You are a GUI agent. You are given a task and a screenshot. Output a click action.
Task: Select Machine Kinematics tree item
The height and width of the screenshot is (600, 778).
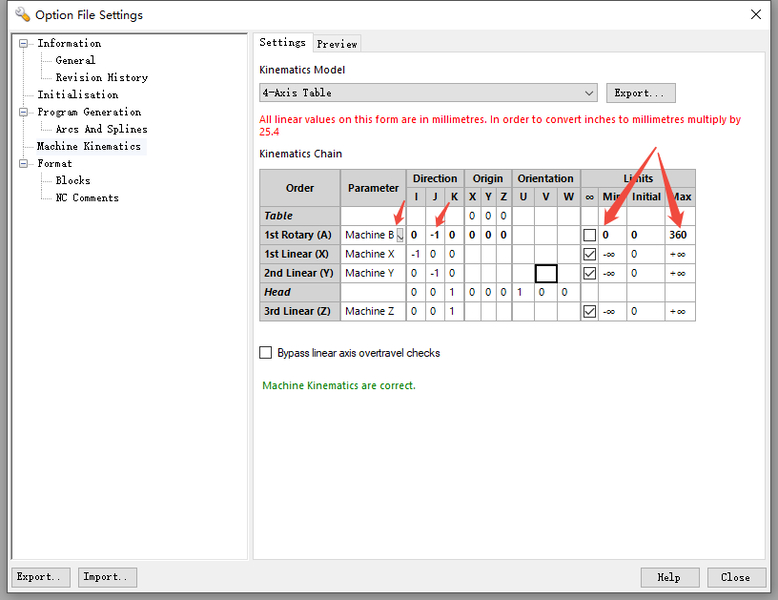click(89, 146)
